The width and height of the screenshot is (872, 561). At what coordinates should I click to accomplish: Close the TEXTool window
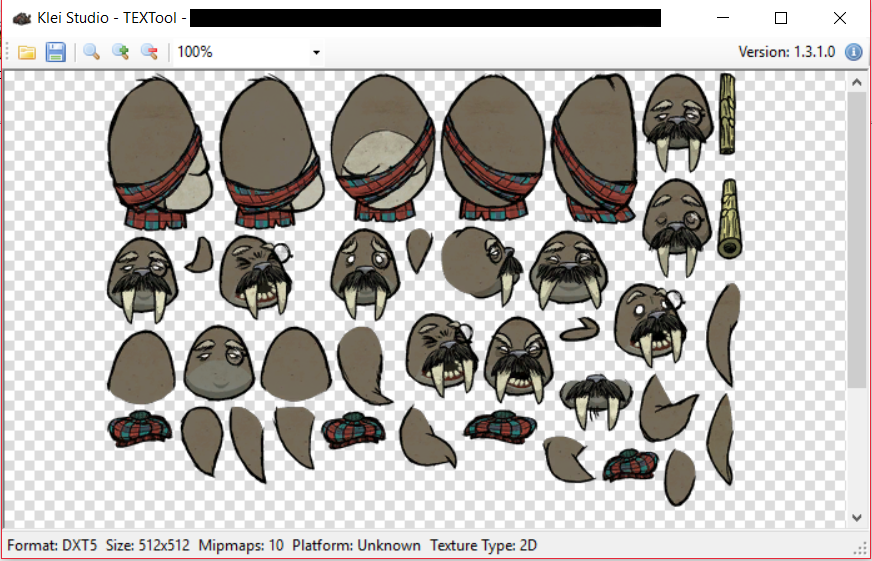click(x=840, y=18)
